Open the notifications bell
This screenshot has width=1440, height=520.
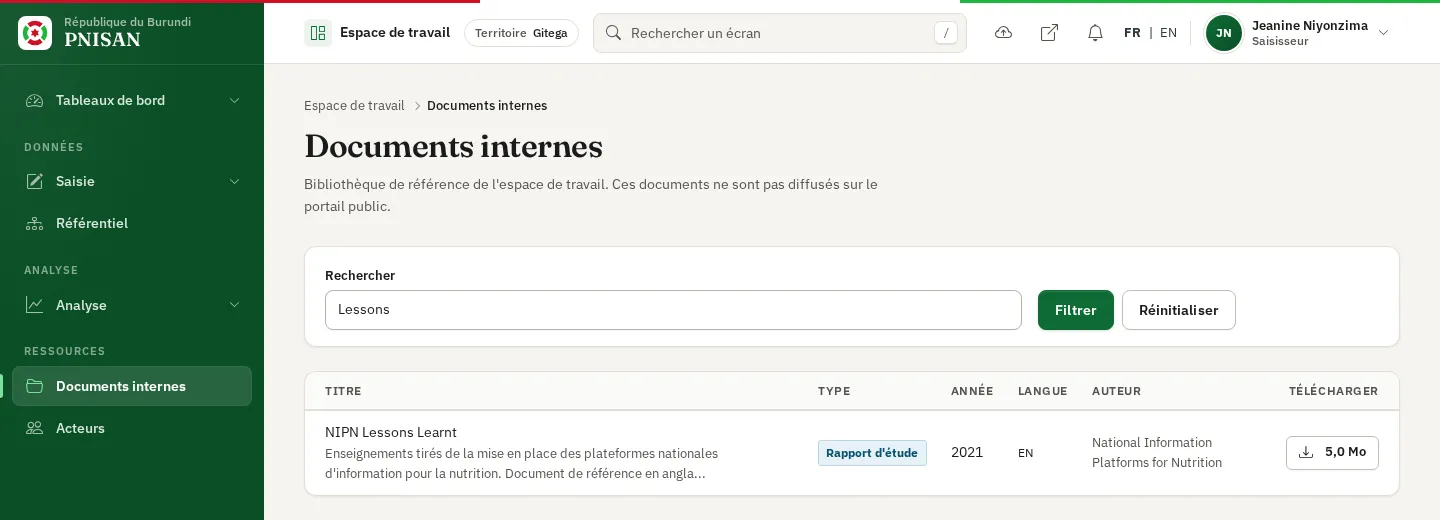point(1095,33)
